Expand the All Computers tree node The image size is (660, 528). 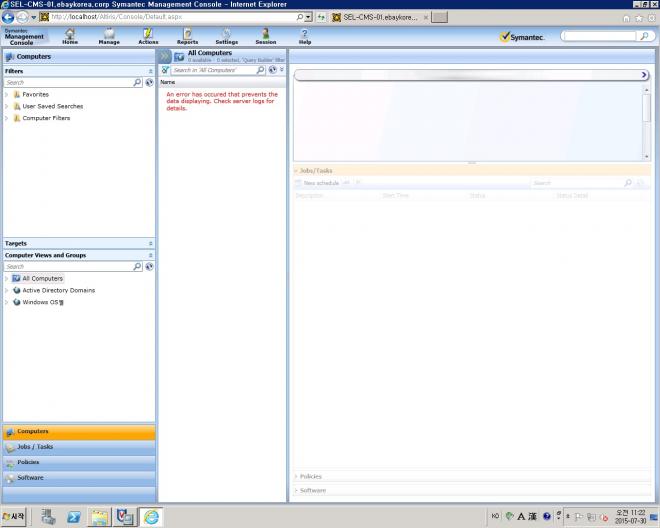coord(6,278)
